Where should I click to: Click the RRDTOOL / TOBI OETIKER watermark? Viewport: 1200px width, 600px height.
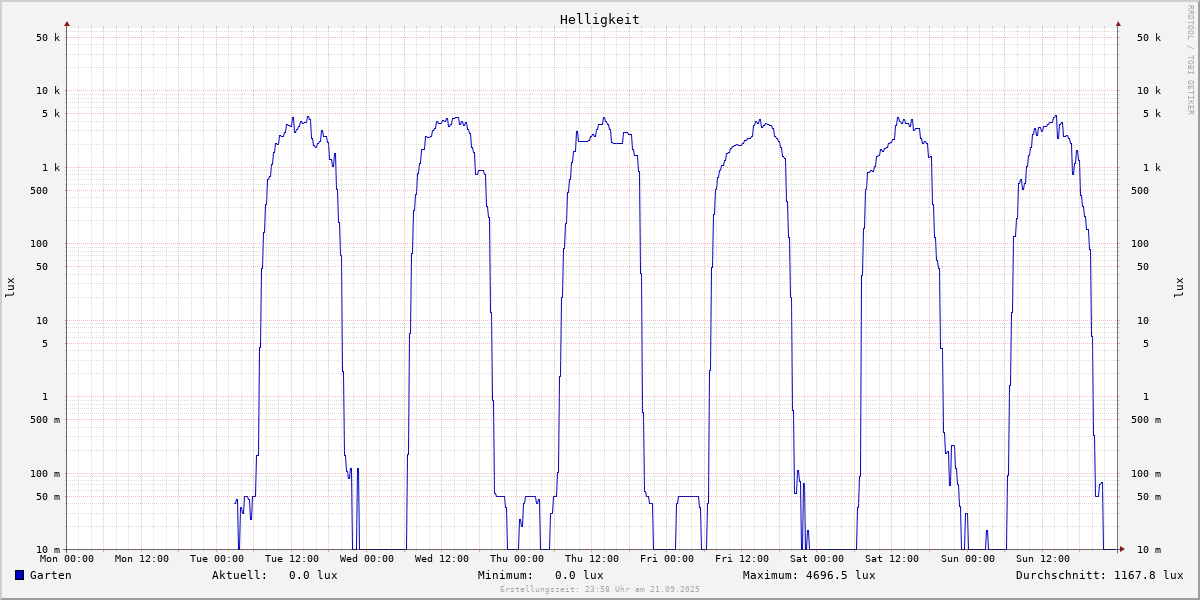1190,59
